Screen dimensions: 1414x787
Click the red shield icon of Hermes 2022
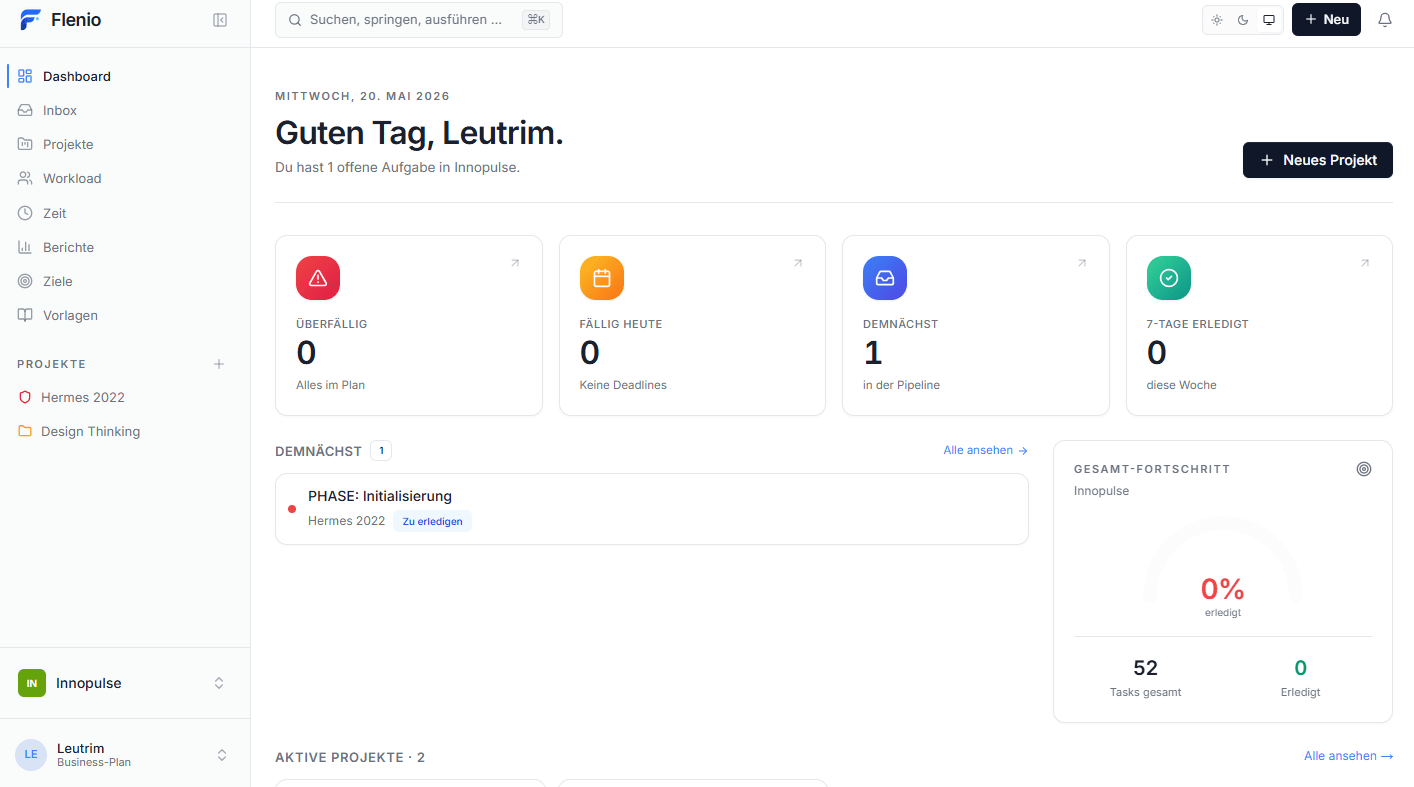(25, 397)
